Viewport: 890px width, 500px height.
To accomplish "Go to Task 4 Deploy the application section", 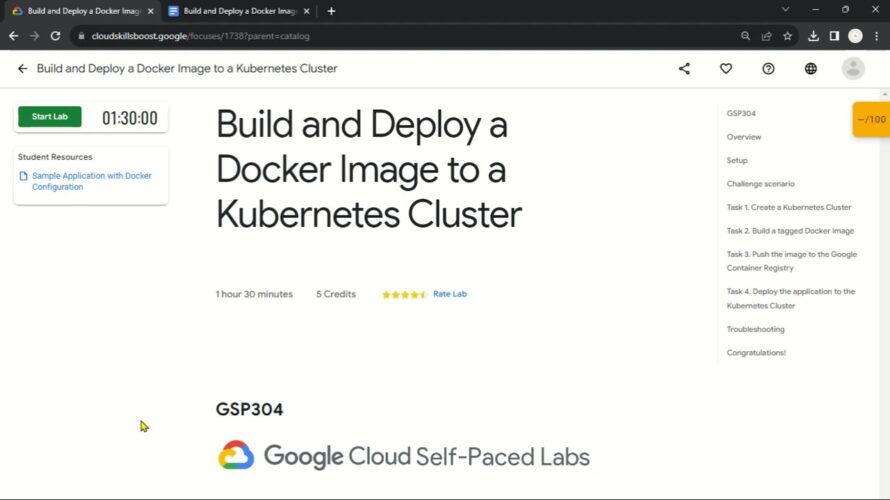I will (791, 299).
